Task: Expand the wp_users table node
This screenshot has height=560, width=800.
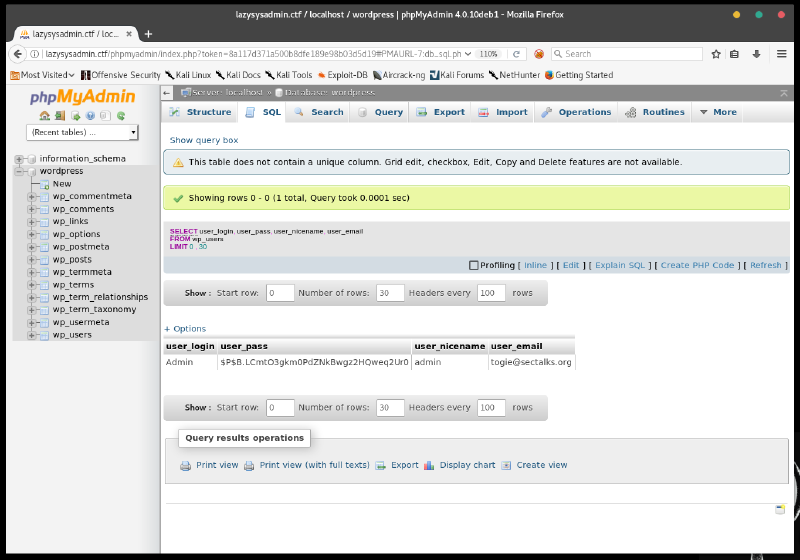Action: 32,335
